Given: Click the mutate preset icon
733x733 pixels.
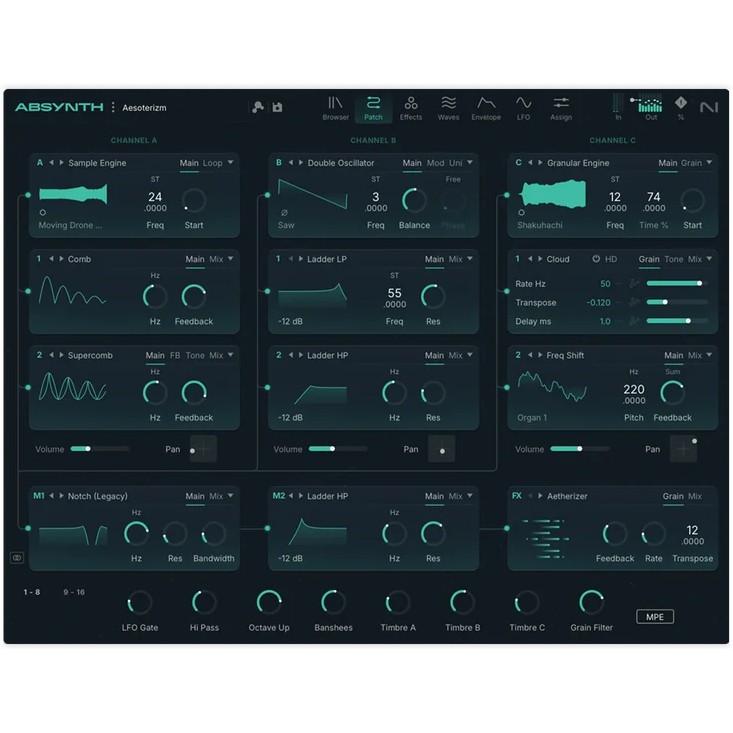Looking at the screenshot, I should pyautogui.click(x=258, y=108).
